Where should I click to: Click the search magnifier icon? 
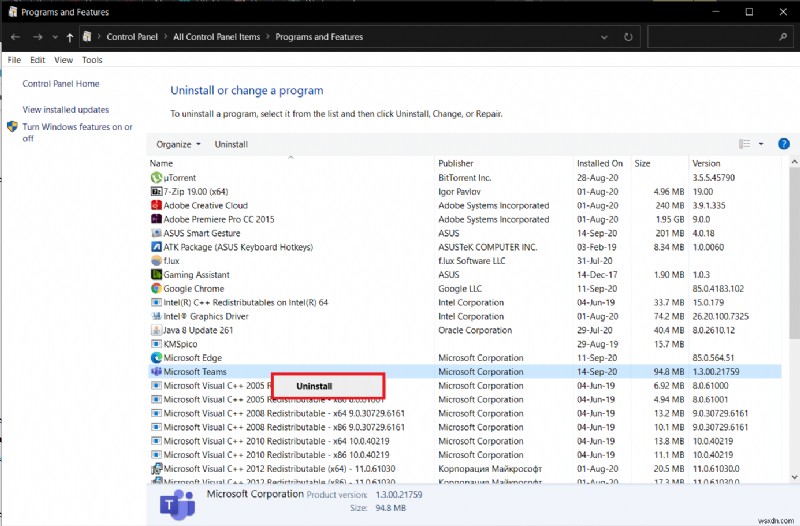pyautogui.click(x=783, y=37)
